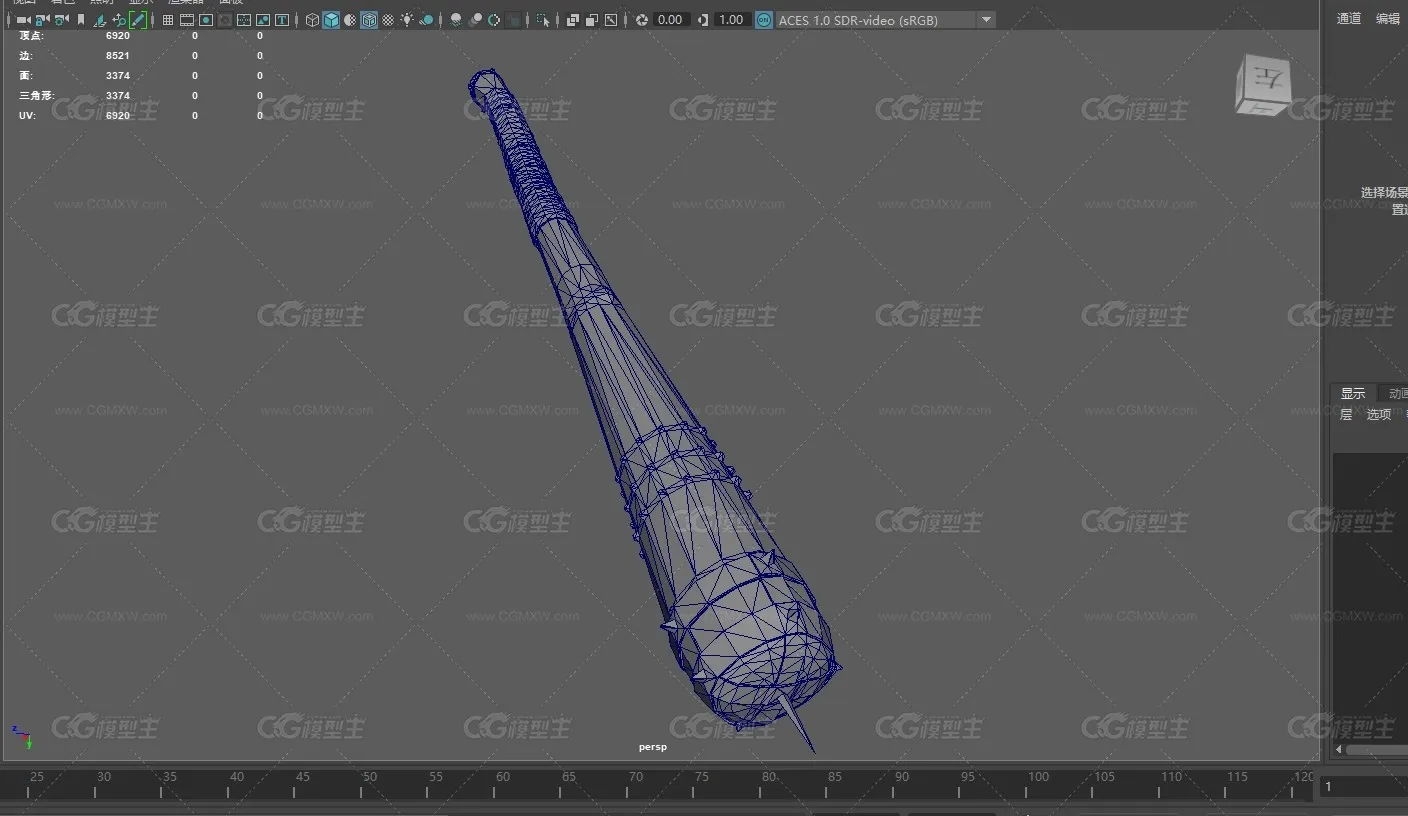Click the Gamma icon
Image resolution: width=1408 pixels, height=816 pixels.
(703, 20)
